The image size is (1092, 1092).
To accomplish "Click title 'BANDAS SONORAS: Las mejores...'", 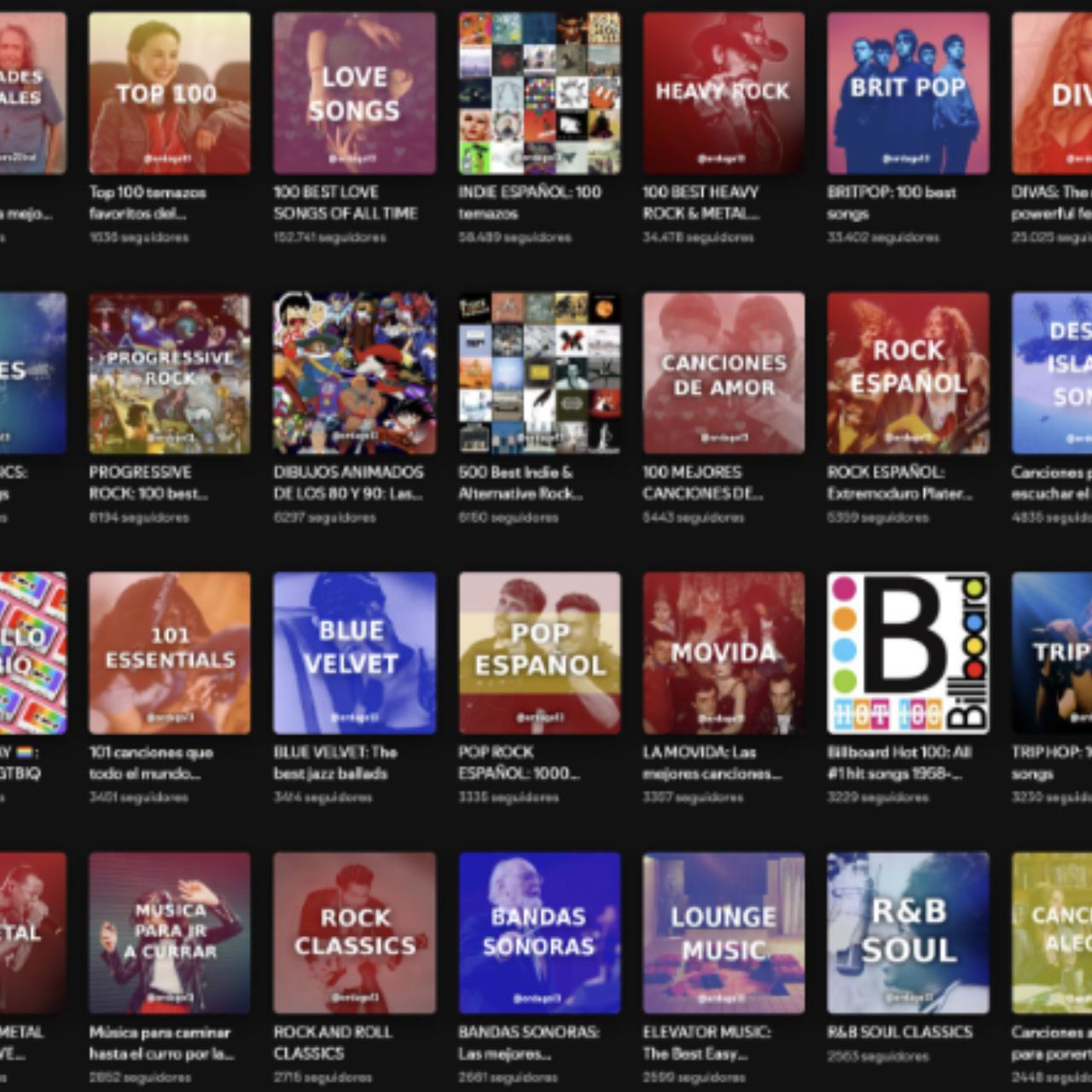I will tap(529, 1043).
